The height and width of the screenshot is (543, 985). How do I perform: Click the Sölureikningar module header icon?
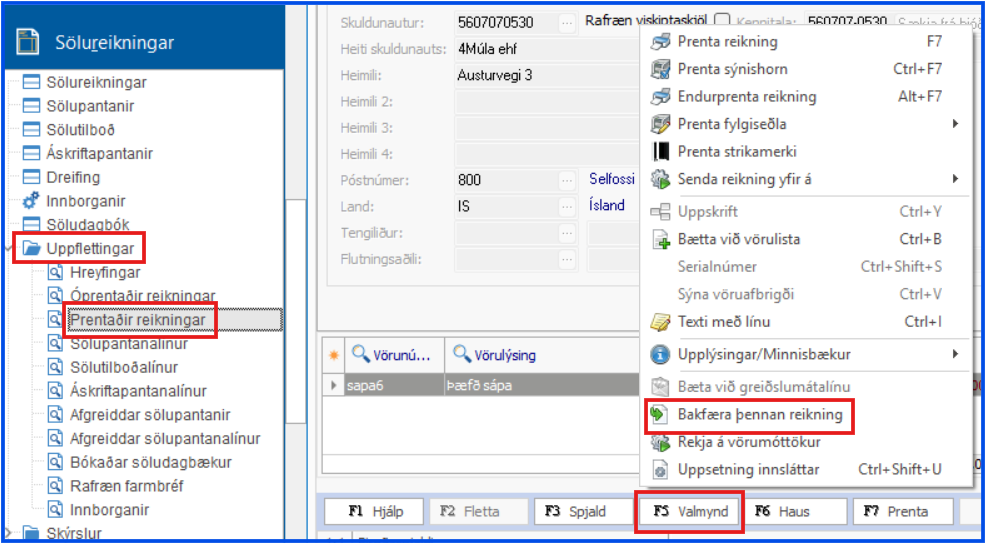[x=30, y=42]
